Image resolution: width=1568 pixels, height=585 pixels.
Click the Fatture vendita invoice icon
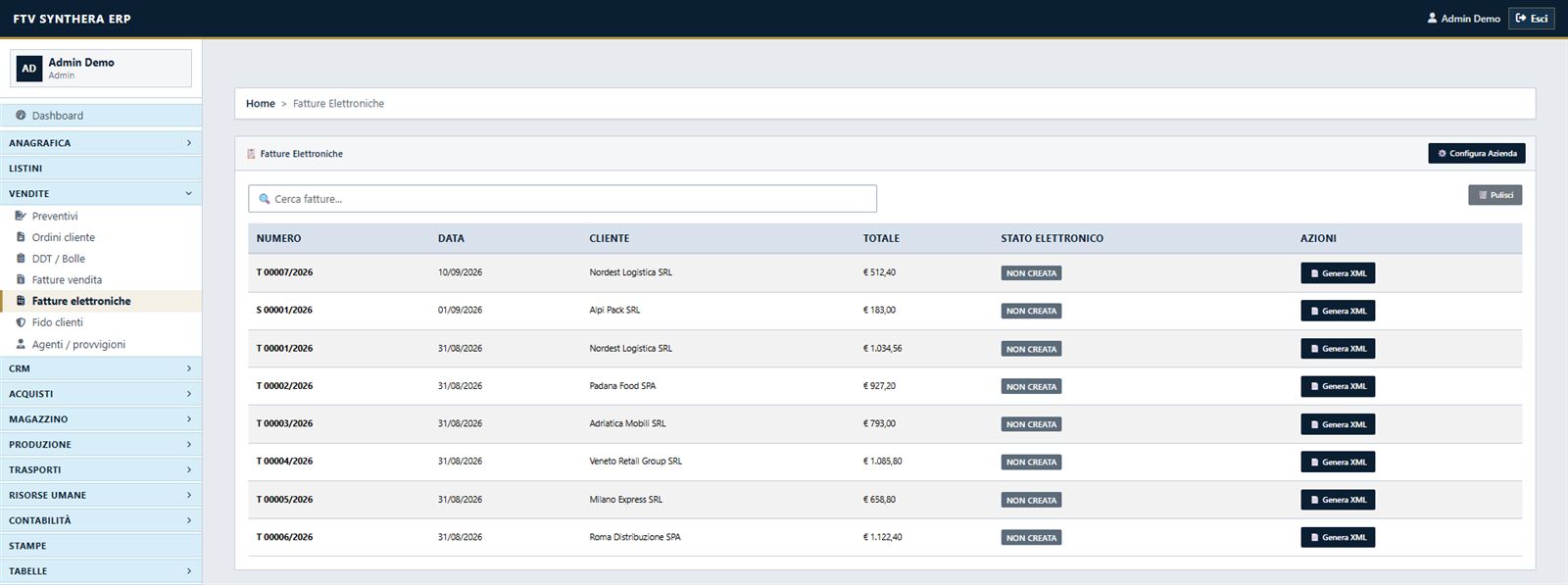coord(21,280)
